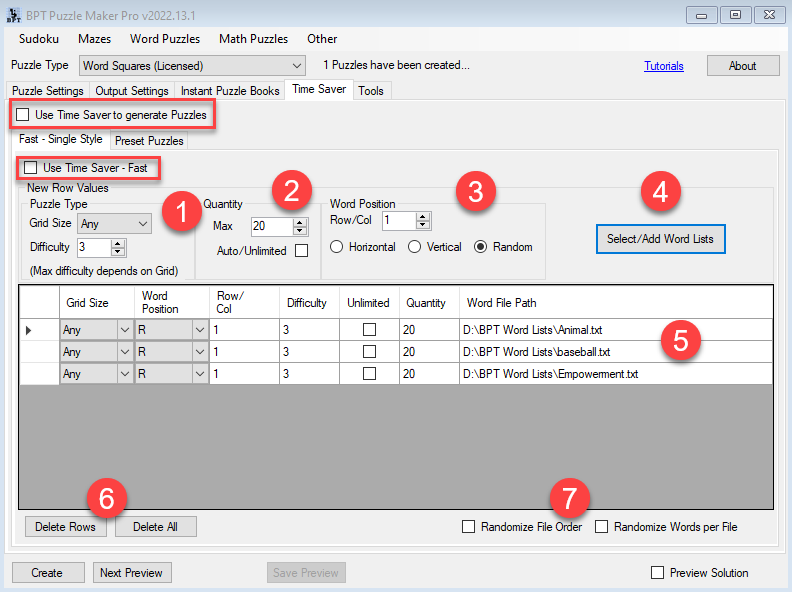This screenshot has height=592, width=792.
Task: Select the Random word position
Action: tap(480, 246)
